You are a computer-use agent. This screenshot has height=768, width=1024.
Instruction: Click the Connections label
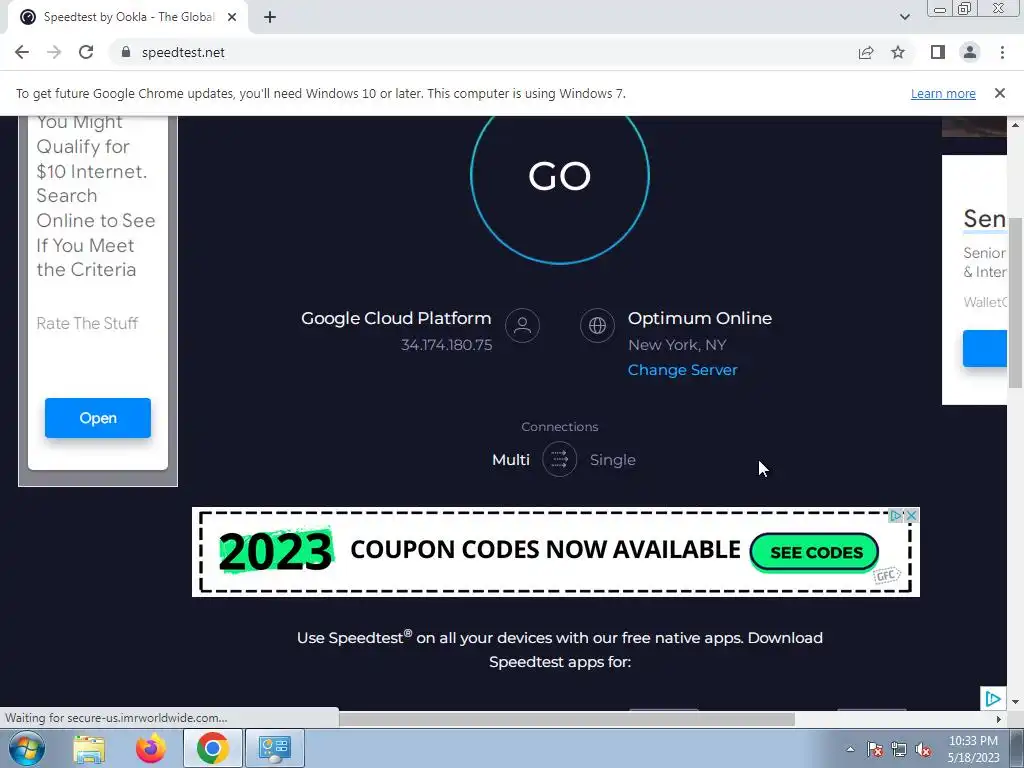pyautogui.click(x=560, y=426)
